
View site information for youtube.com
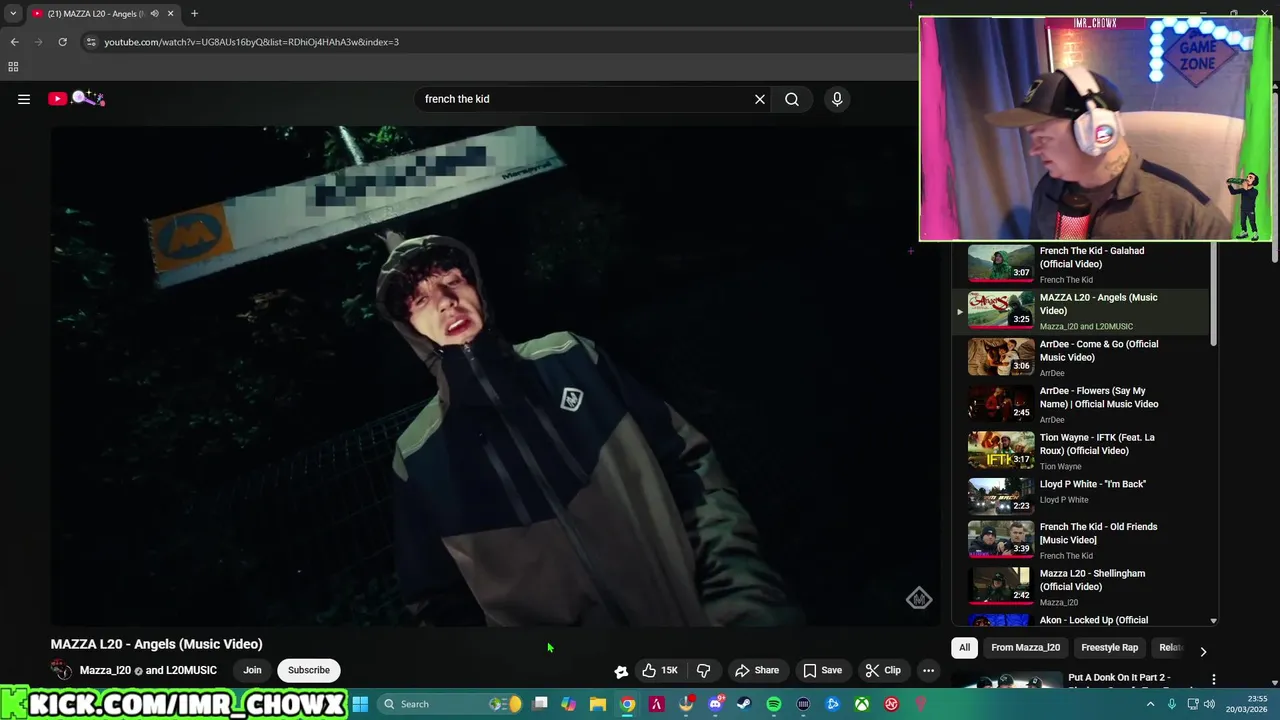[91, 42]
